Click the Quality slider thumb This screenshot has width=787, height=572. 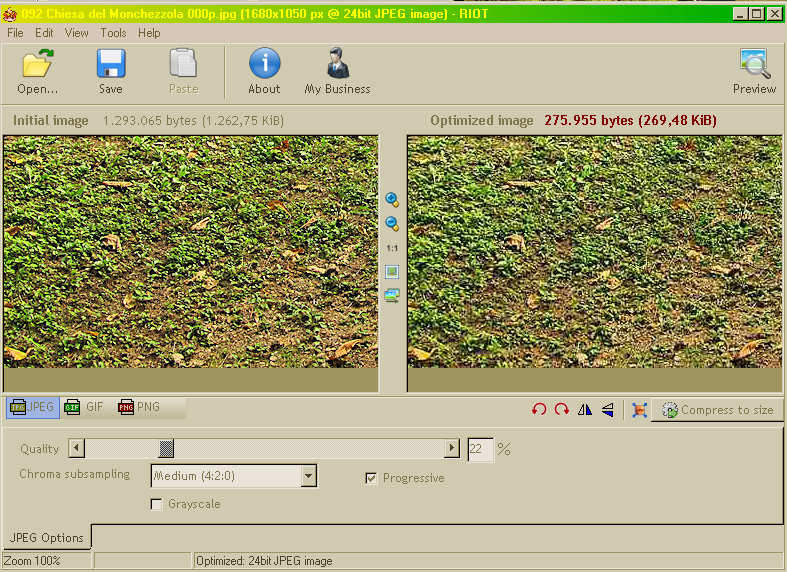[166, 448]
